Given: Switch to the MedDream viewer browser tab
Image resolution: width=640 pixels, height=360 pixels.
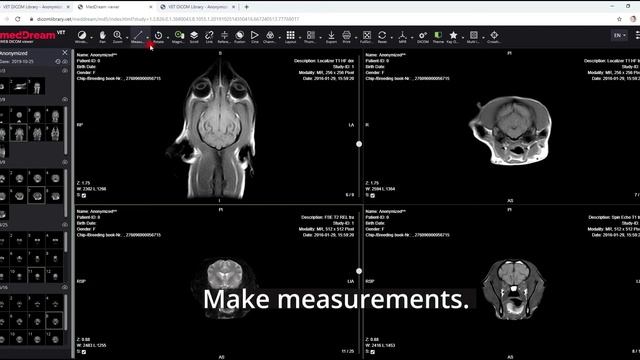Looking at the screenshot, I should 115,7.
